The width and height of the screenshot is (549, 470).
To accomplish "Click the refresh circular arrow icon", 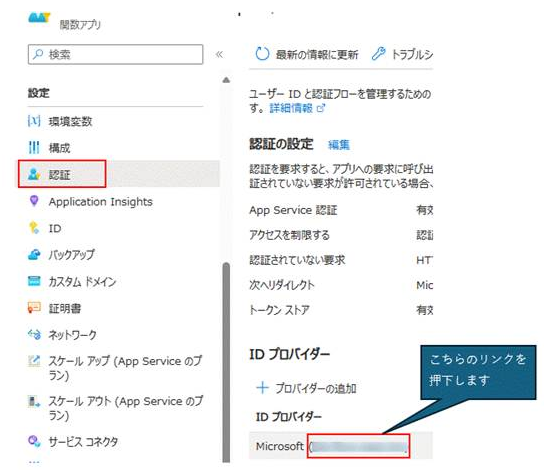I will point(262,54).
